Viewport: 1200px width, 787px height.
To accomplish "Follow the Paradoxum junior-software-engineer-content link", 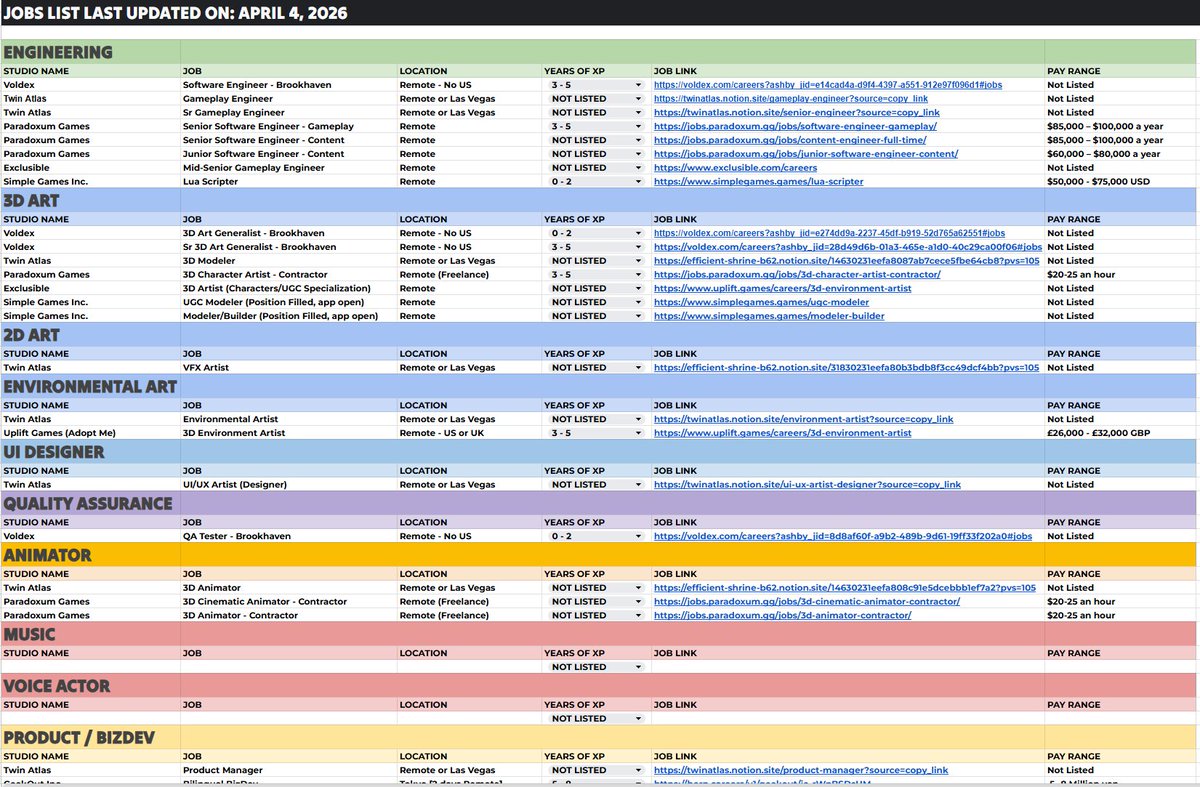I will click(806, 154).
